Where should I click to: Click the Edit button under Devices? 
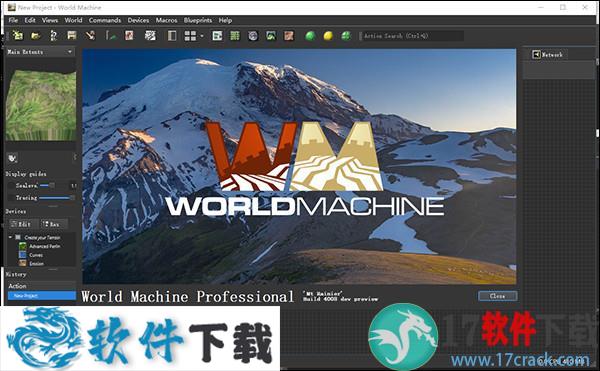(x=23, y=224)
